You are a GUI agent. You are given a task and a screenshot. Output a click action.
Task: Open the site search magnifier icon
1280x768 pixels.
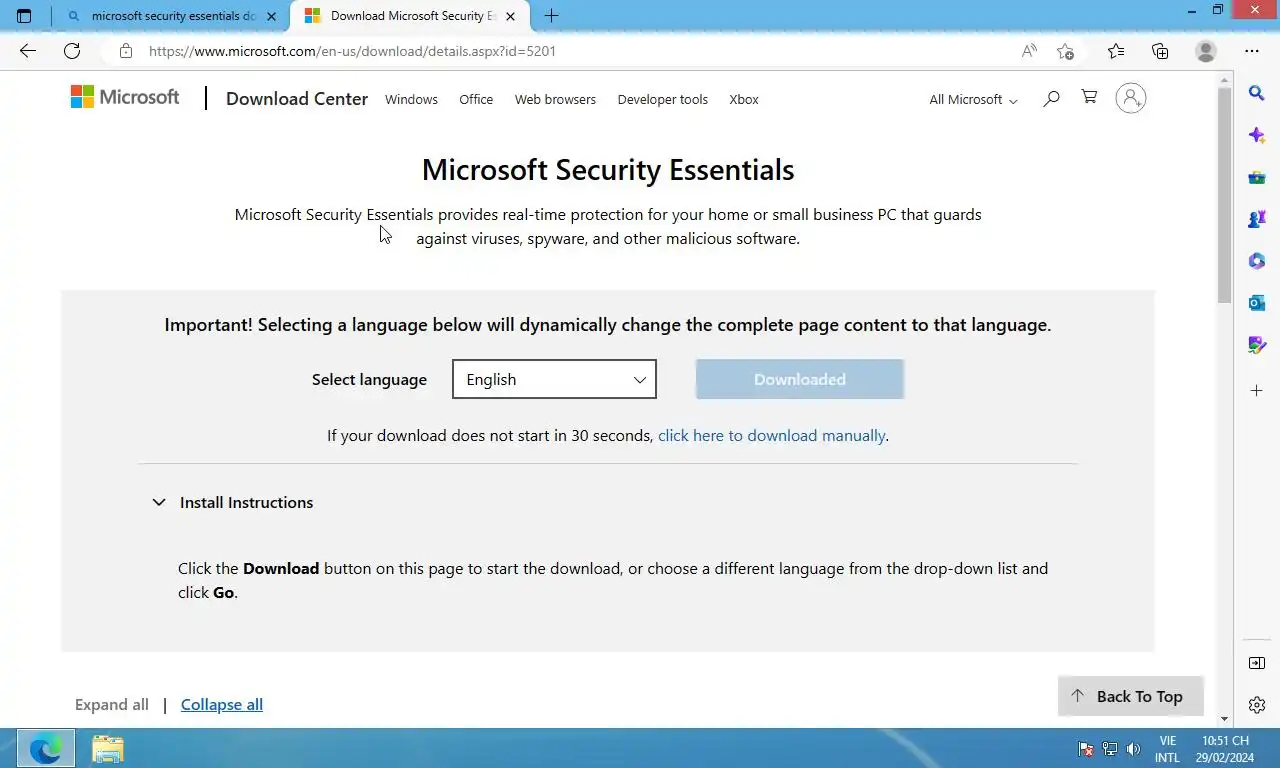click(x=1051, y=98)
